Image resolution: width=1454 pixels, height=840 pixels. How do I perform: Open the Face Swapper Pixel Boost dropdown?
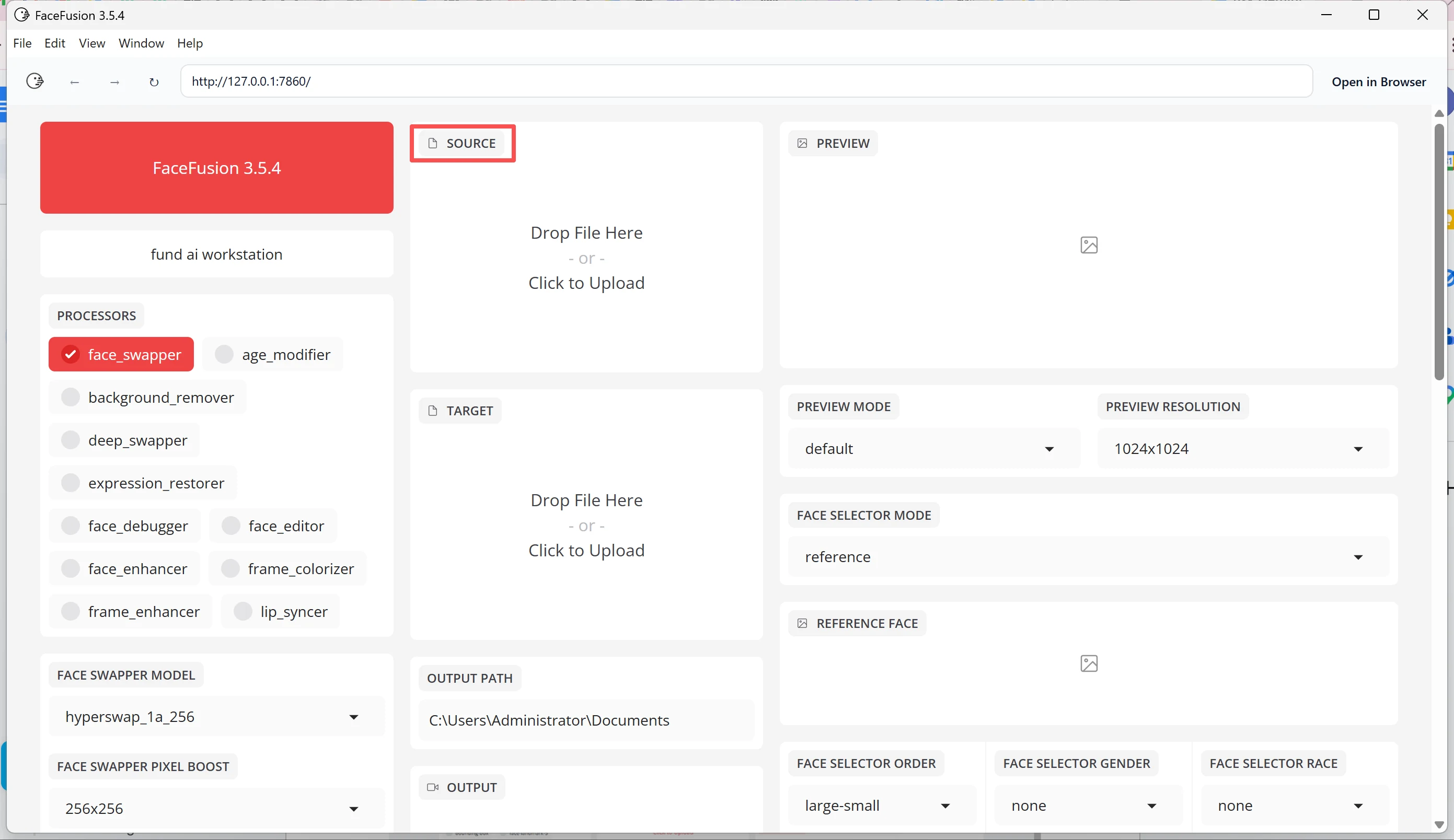216,808
